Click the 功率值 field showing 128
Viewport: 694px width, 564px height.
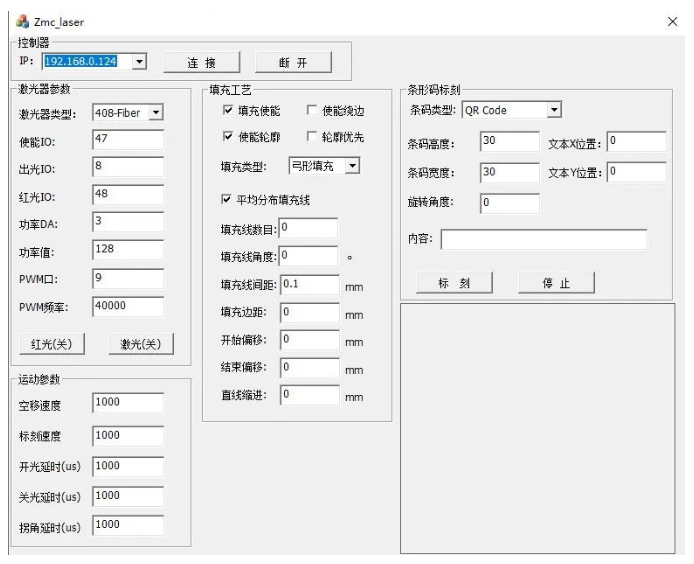coord(128,250)
